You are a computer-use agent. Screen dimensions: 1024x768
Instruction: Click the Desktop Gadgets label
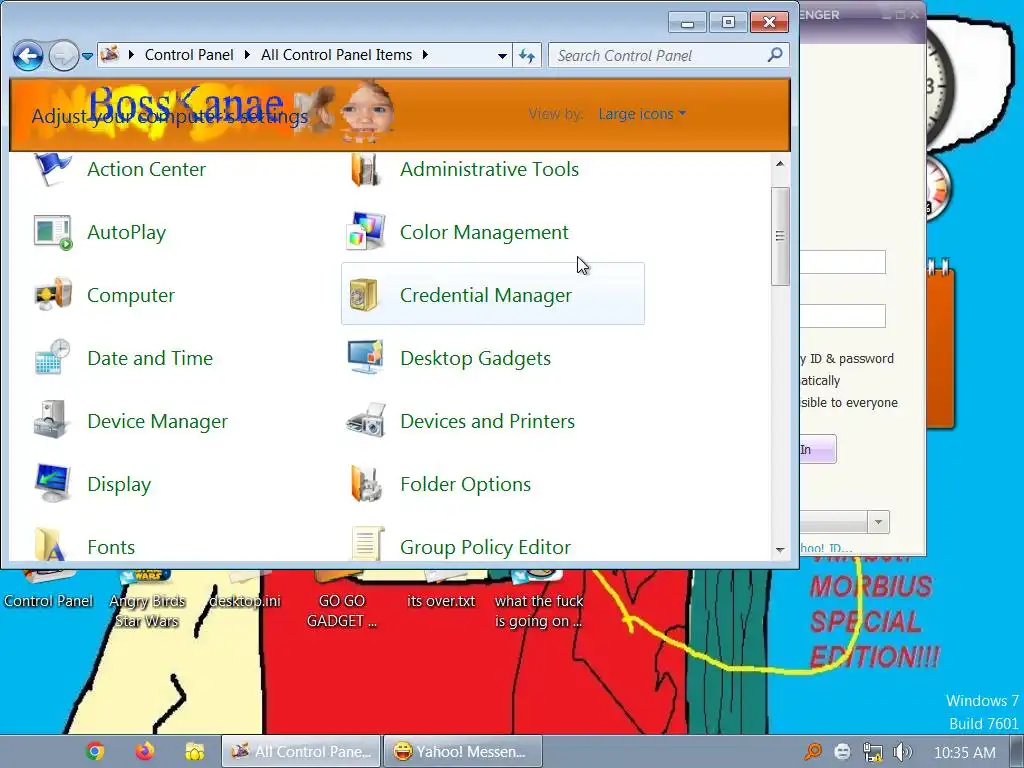tap(475, 358)
